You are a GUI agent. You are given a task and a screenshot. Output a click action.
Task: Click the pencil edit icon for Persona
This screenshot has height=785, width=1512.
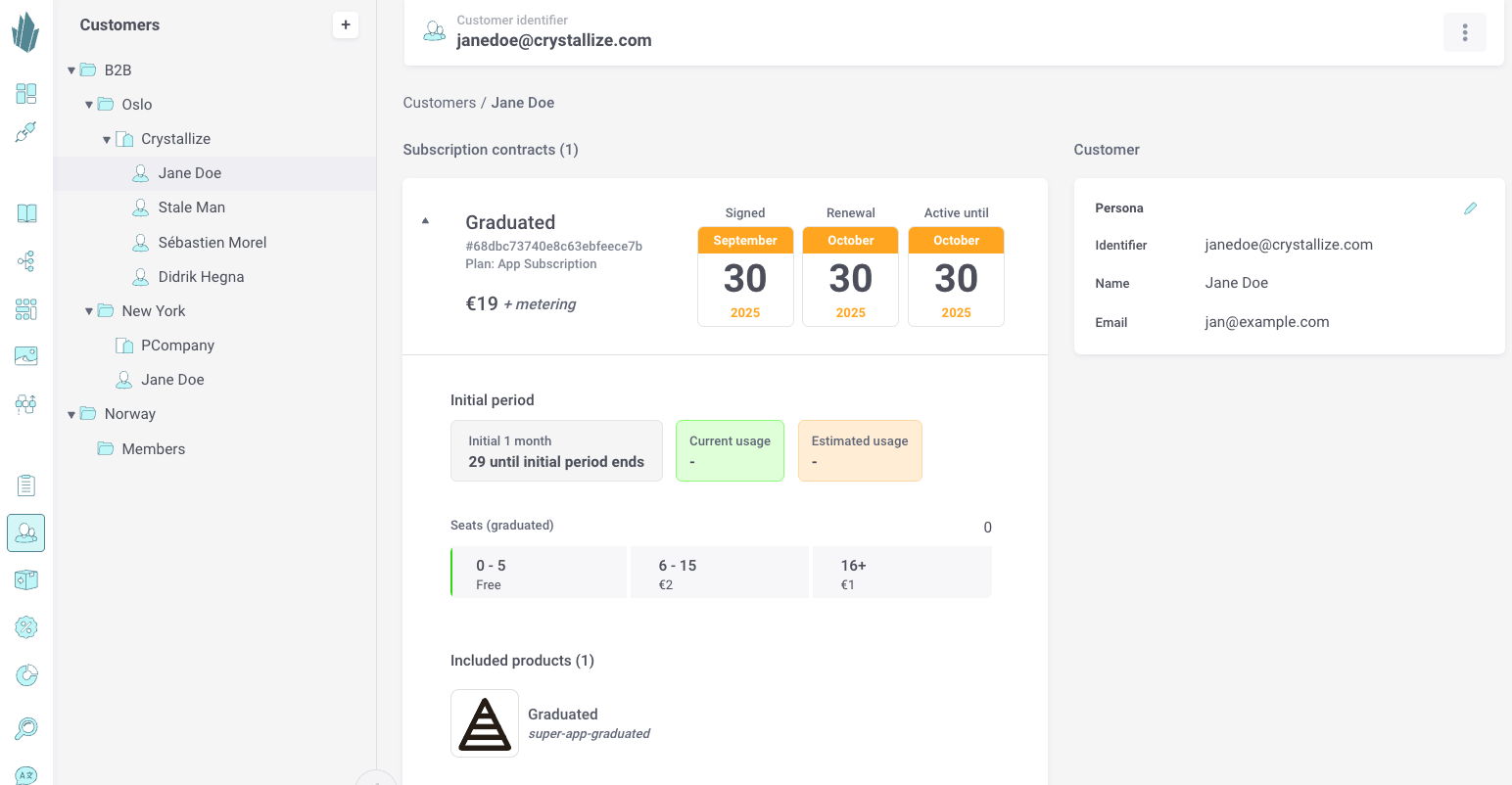point(1470,208)
